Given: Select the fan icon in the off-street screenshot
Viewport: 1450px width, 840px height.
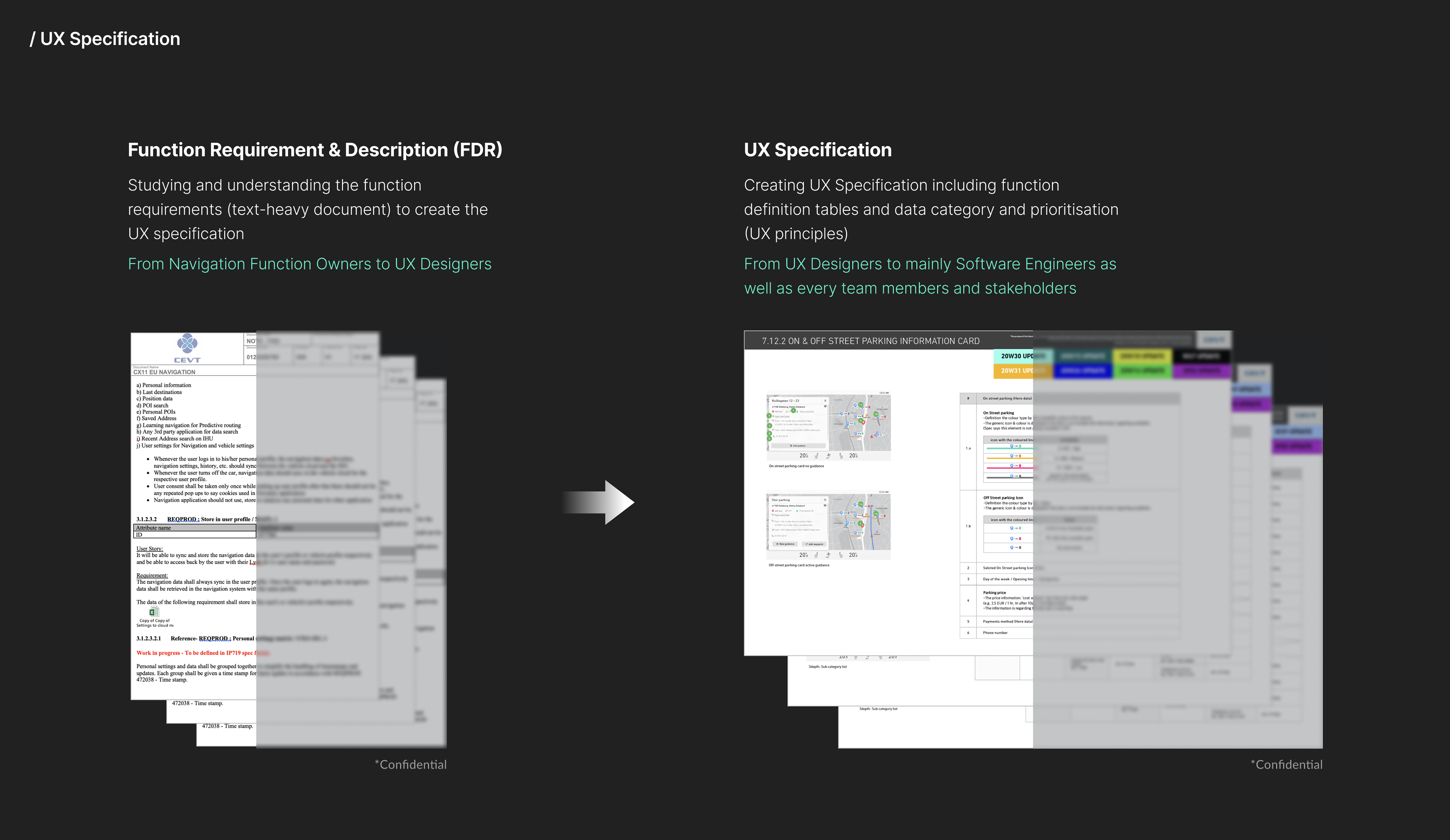Looking at the screenshot, I should point(828,555).
